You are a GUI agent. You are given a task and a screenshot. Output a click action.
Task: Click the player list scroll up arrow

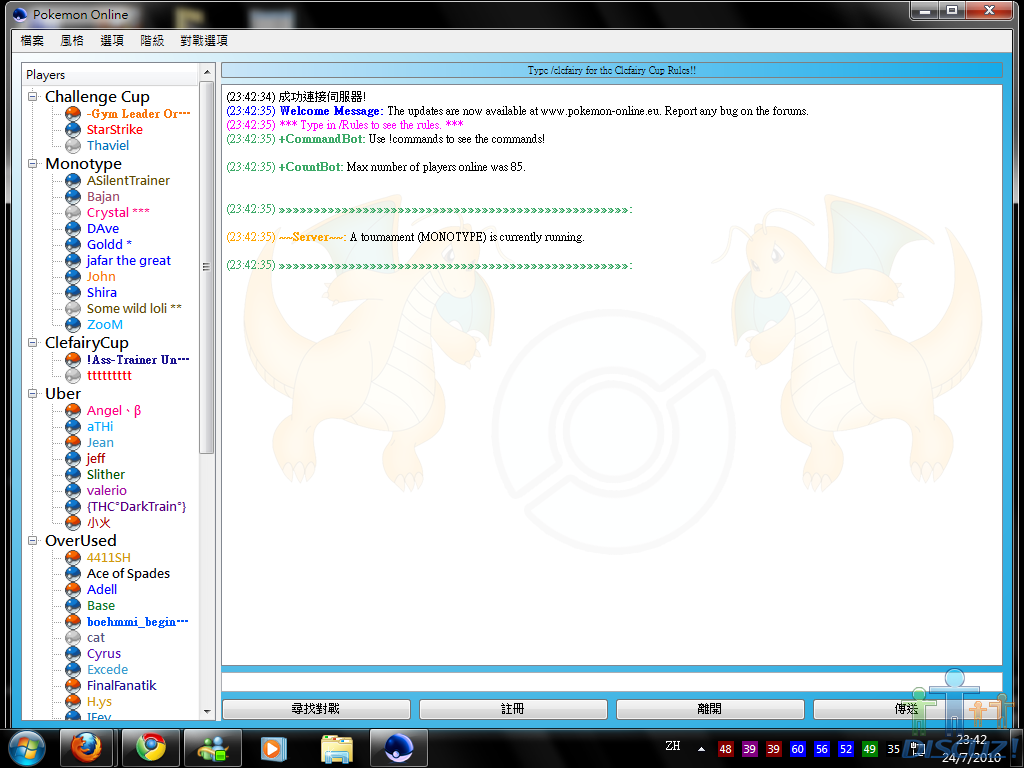coord(206,72)
